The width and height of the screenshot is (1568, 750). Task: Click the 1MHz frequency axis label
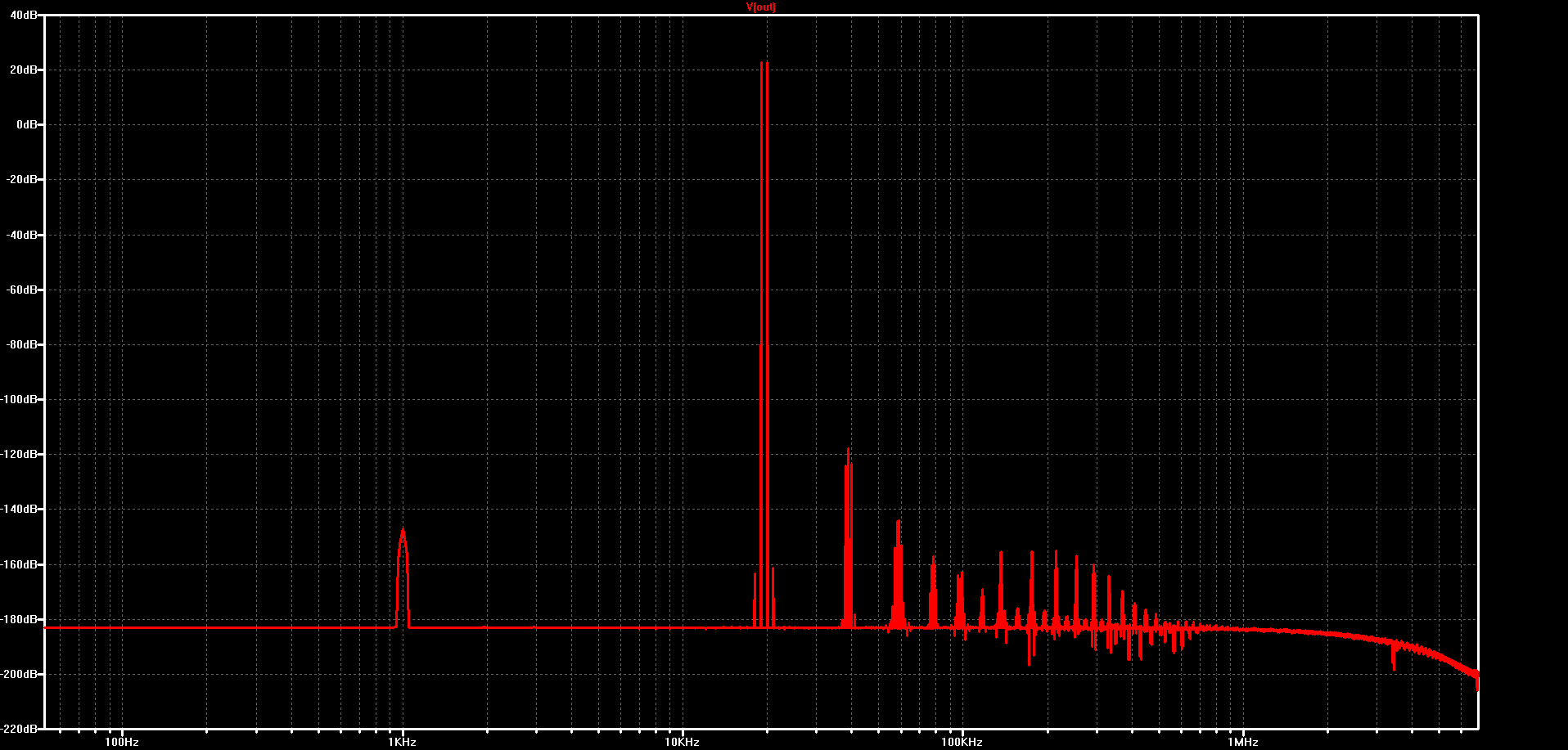tap(1242, 742)
